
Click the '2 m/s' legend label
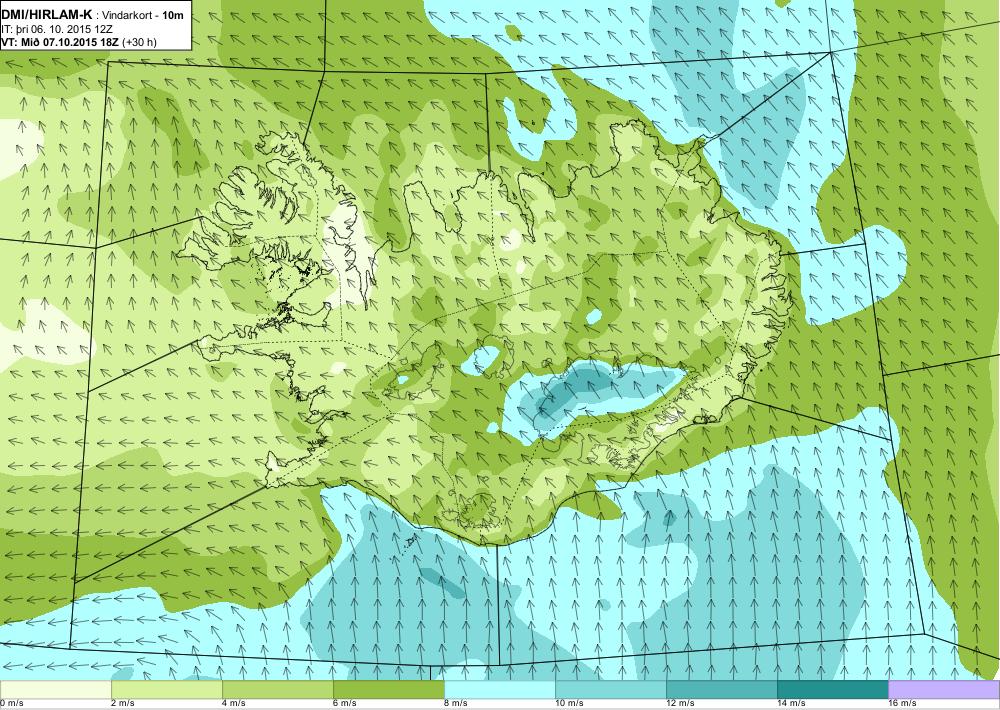(122, 704)
